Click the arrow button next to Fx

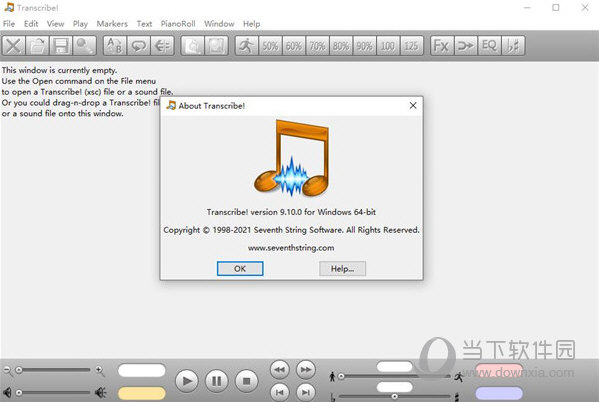coord(466,46)
